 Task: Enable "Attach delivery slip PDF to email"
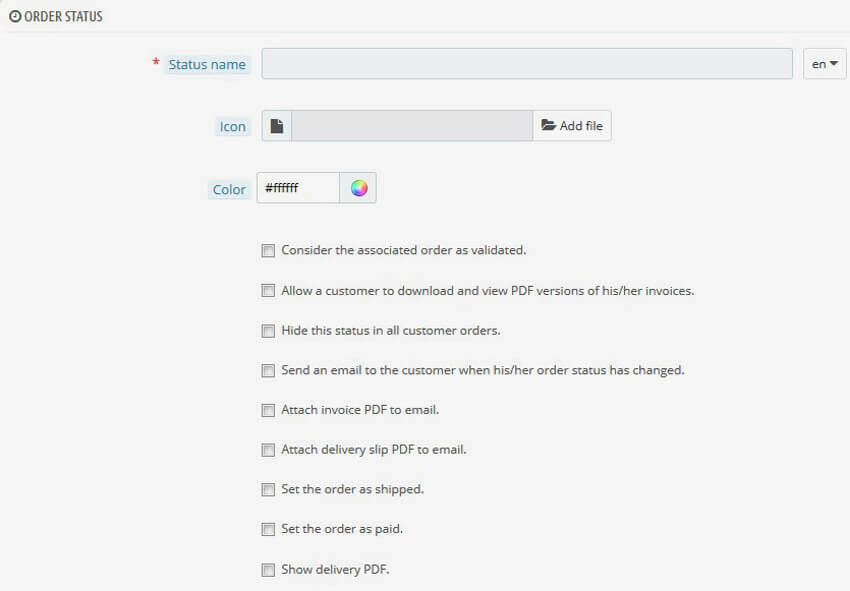268,450
